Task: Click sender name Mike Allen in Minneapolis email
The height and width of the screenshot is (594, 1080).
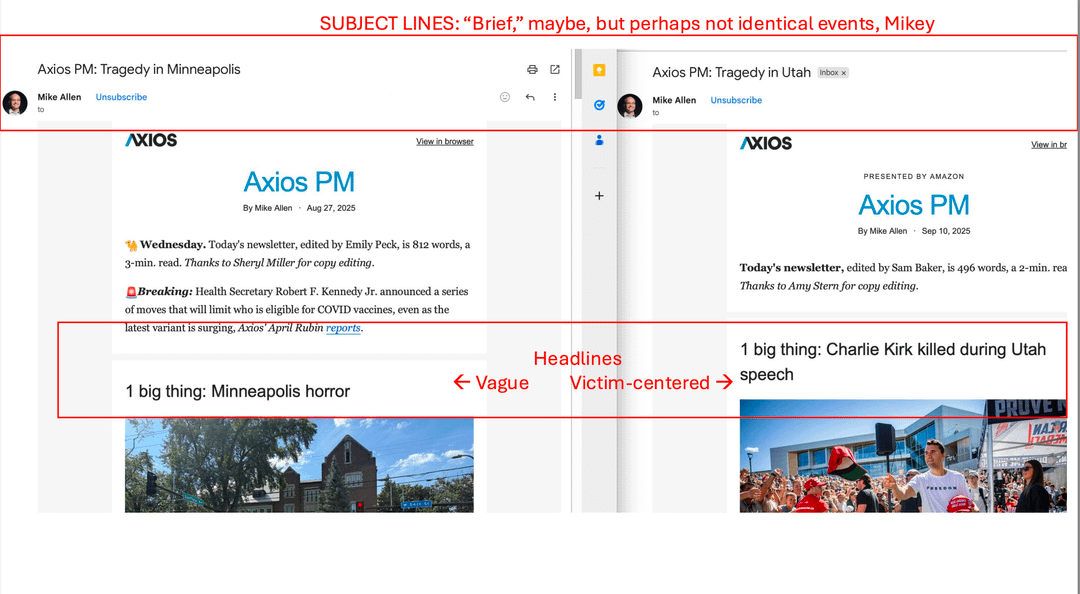Action: point(59,97)
